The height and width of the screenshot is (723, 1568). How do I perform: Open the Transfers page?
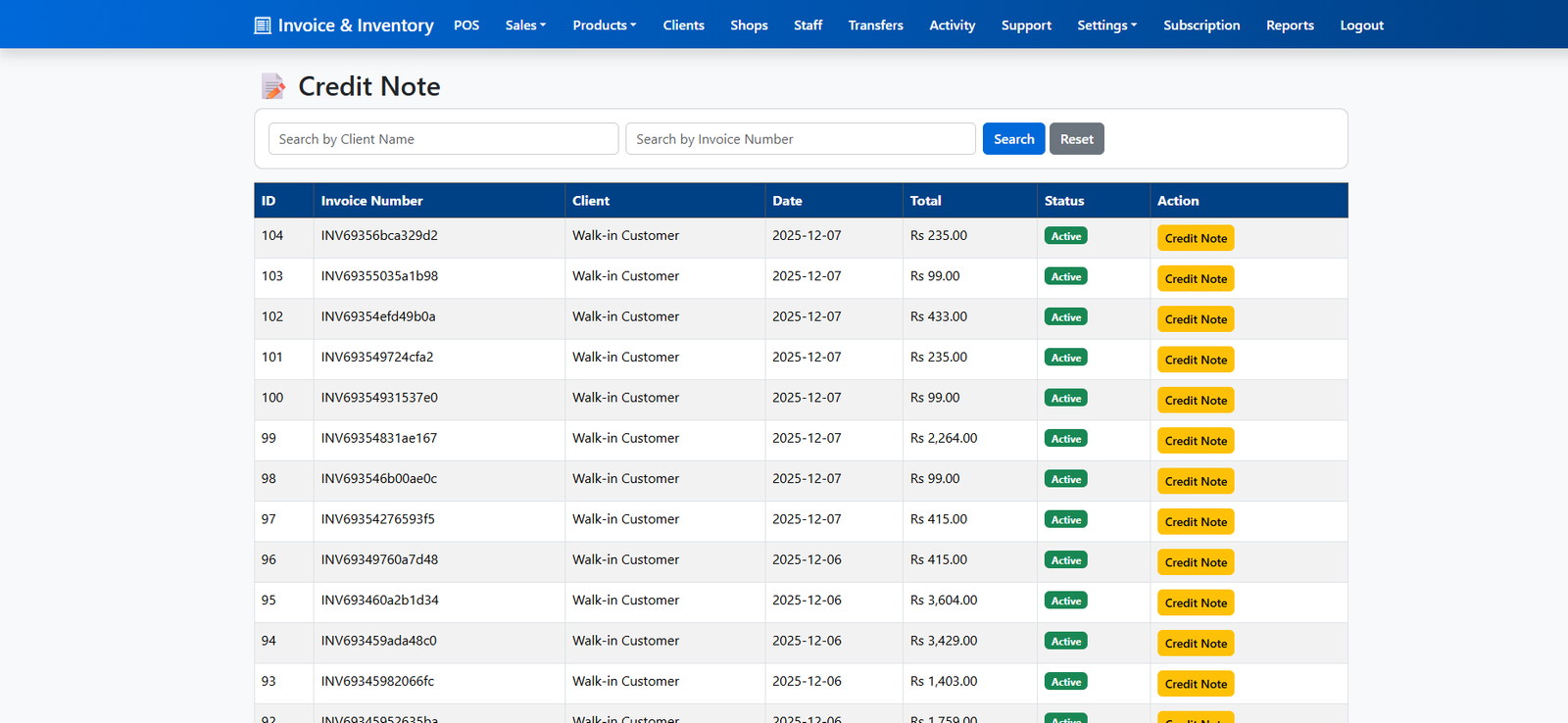point(875,25)
